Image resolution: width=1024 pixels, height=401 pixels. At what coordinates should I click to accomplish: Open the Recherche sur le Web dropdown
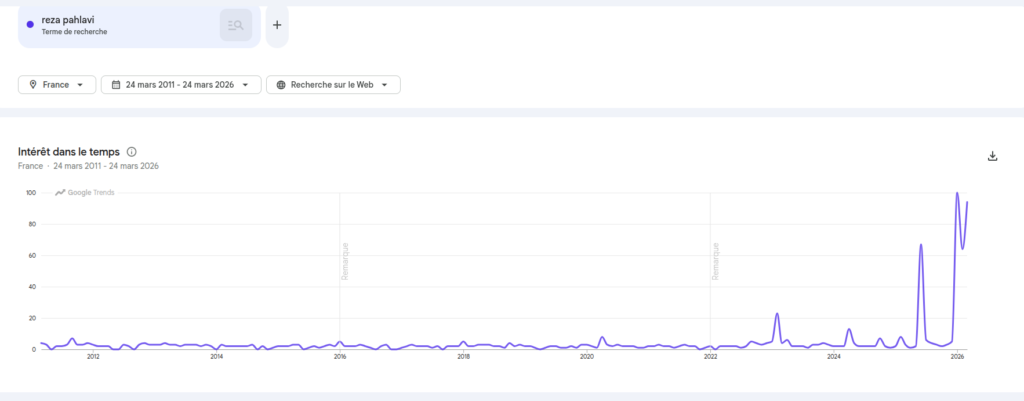pos(333,85)
